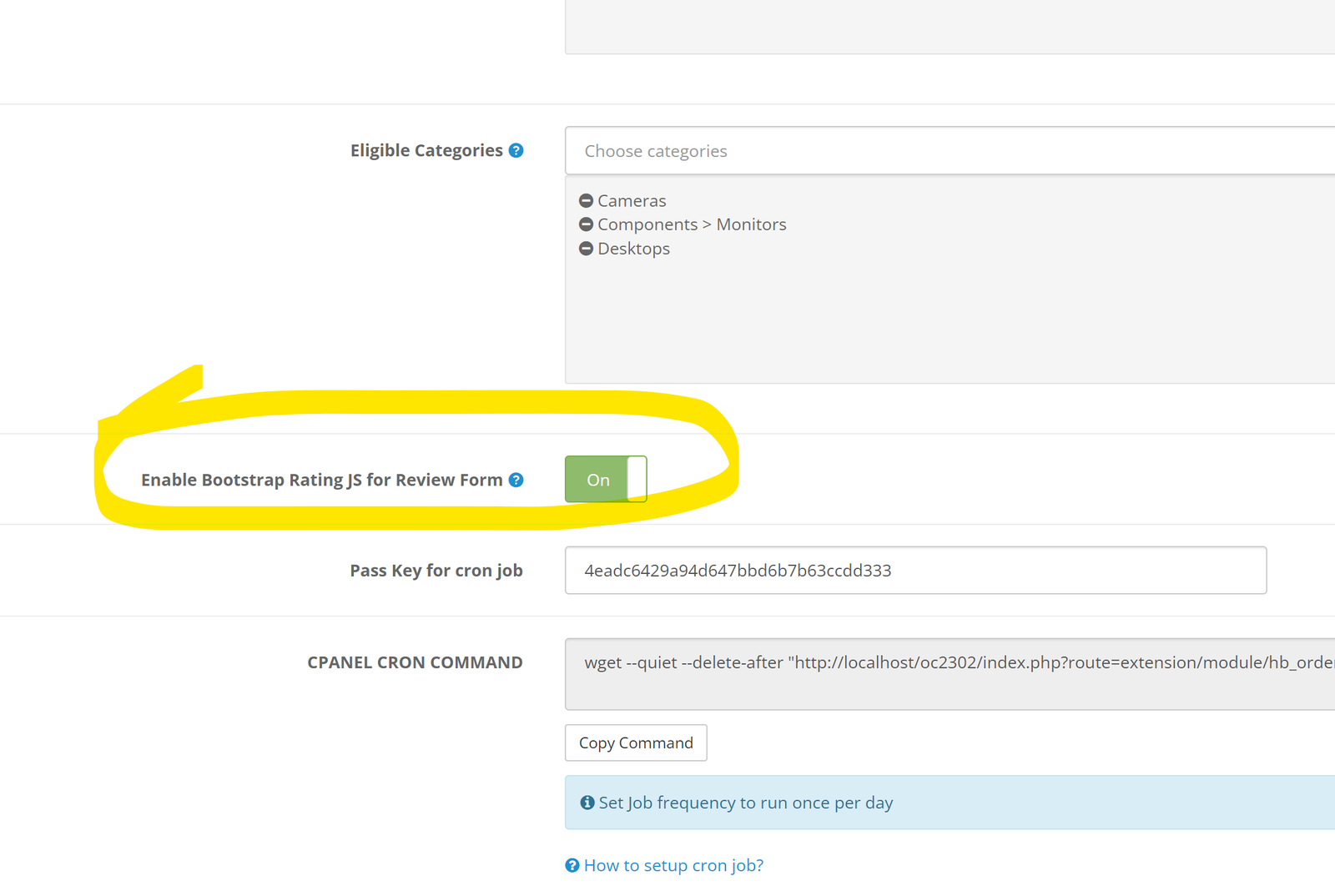Remove Cameras category with minus icon
The width and height of the screenshot is (1335, 896).
click(586, 201)
